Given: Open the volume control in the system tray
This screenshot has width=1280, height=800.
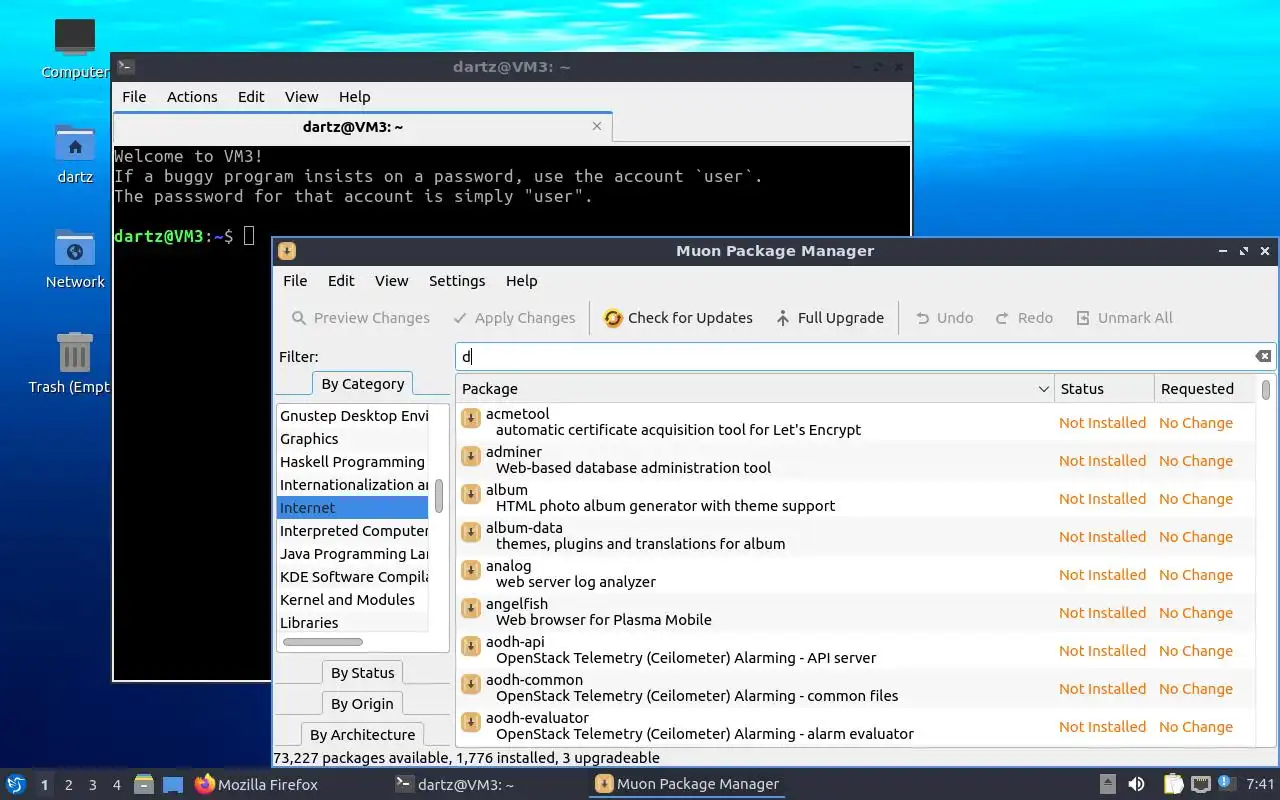Looking at the screenshot, I should click(1136, 784).
